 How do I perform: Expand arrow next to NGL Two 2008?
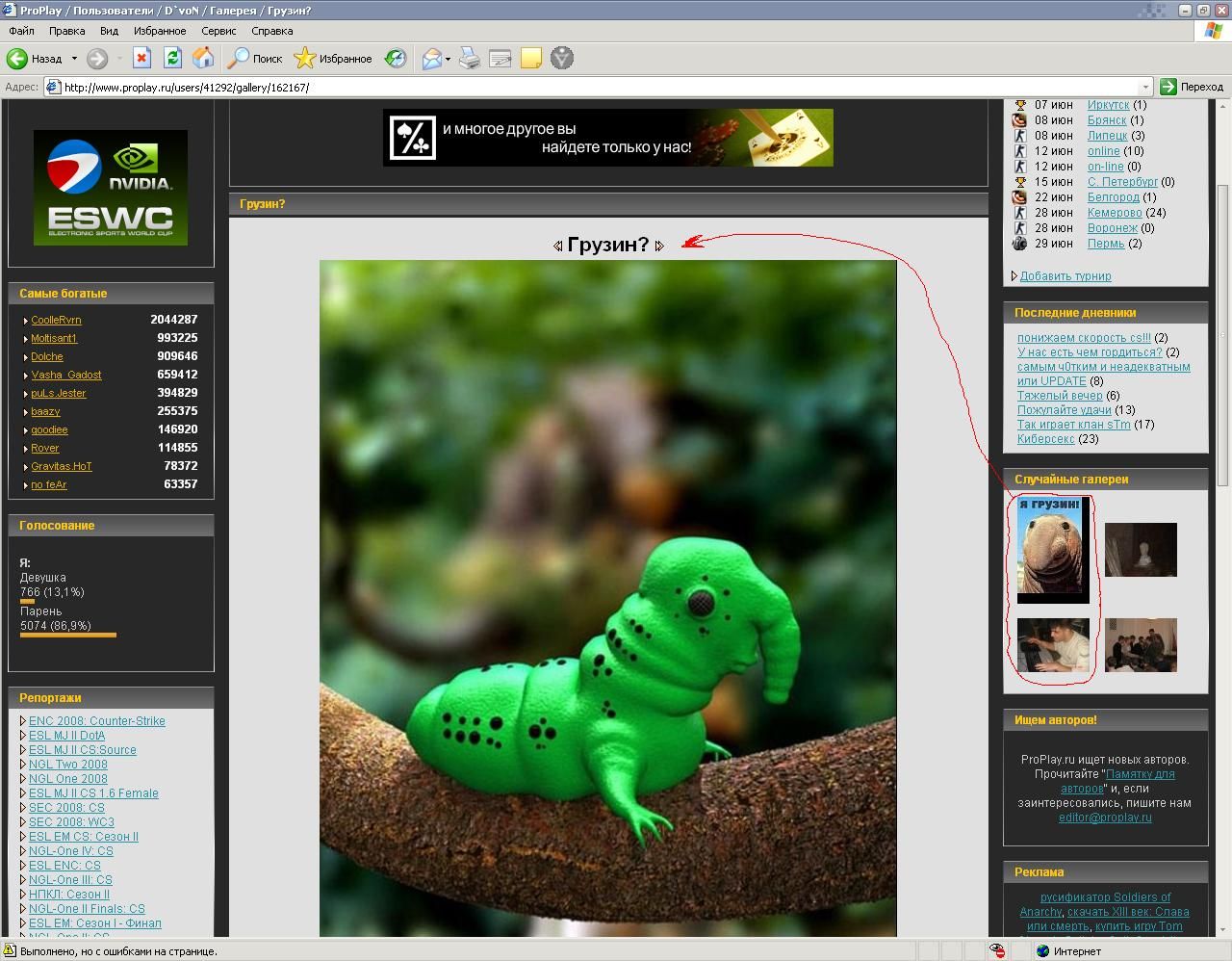click(x=23, y=765)
